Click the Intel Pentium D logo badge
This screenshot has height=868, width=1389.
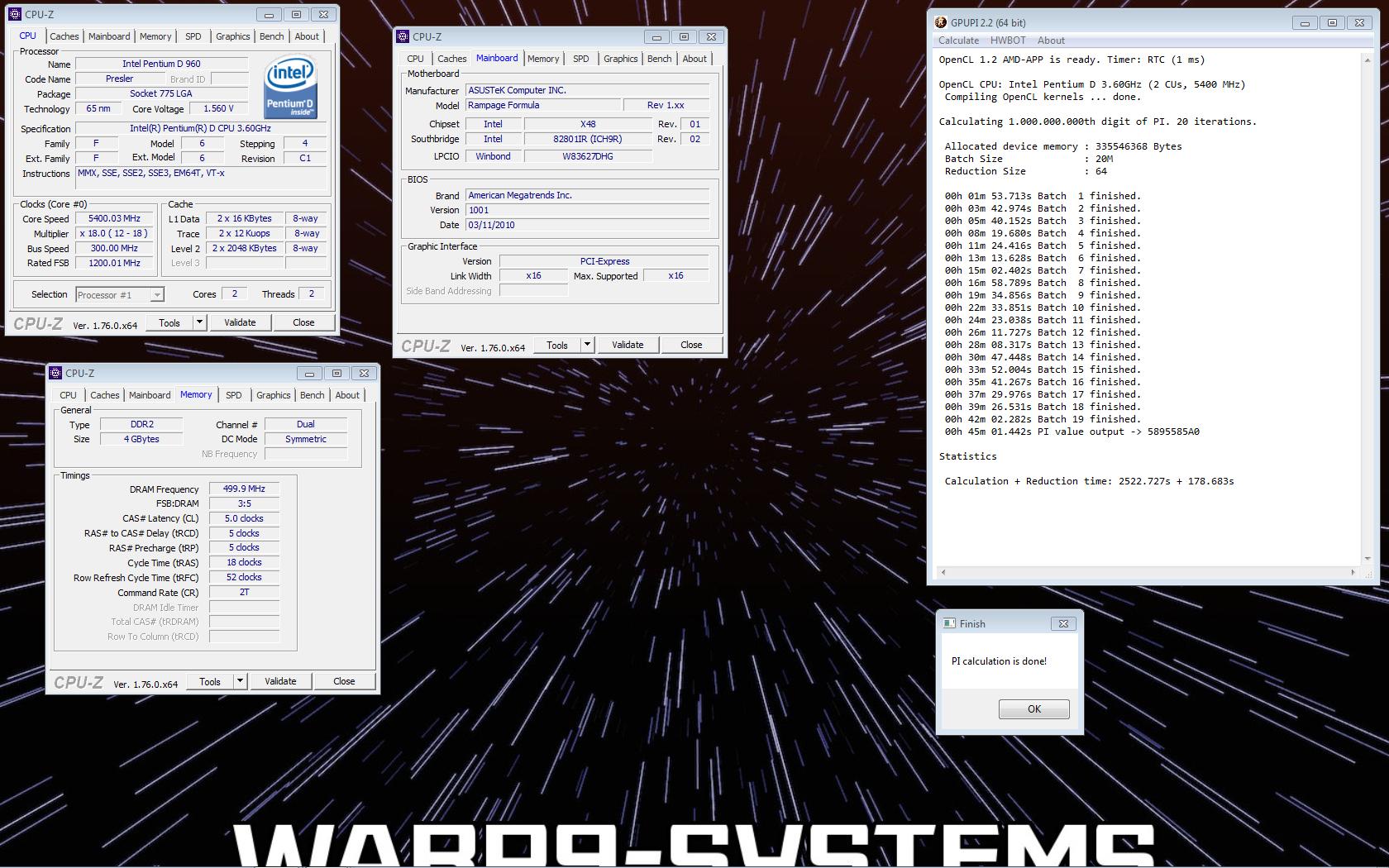tap(290, 88)
